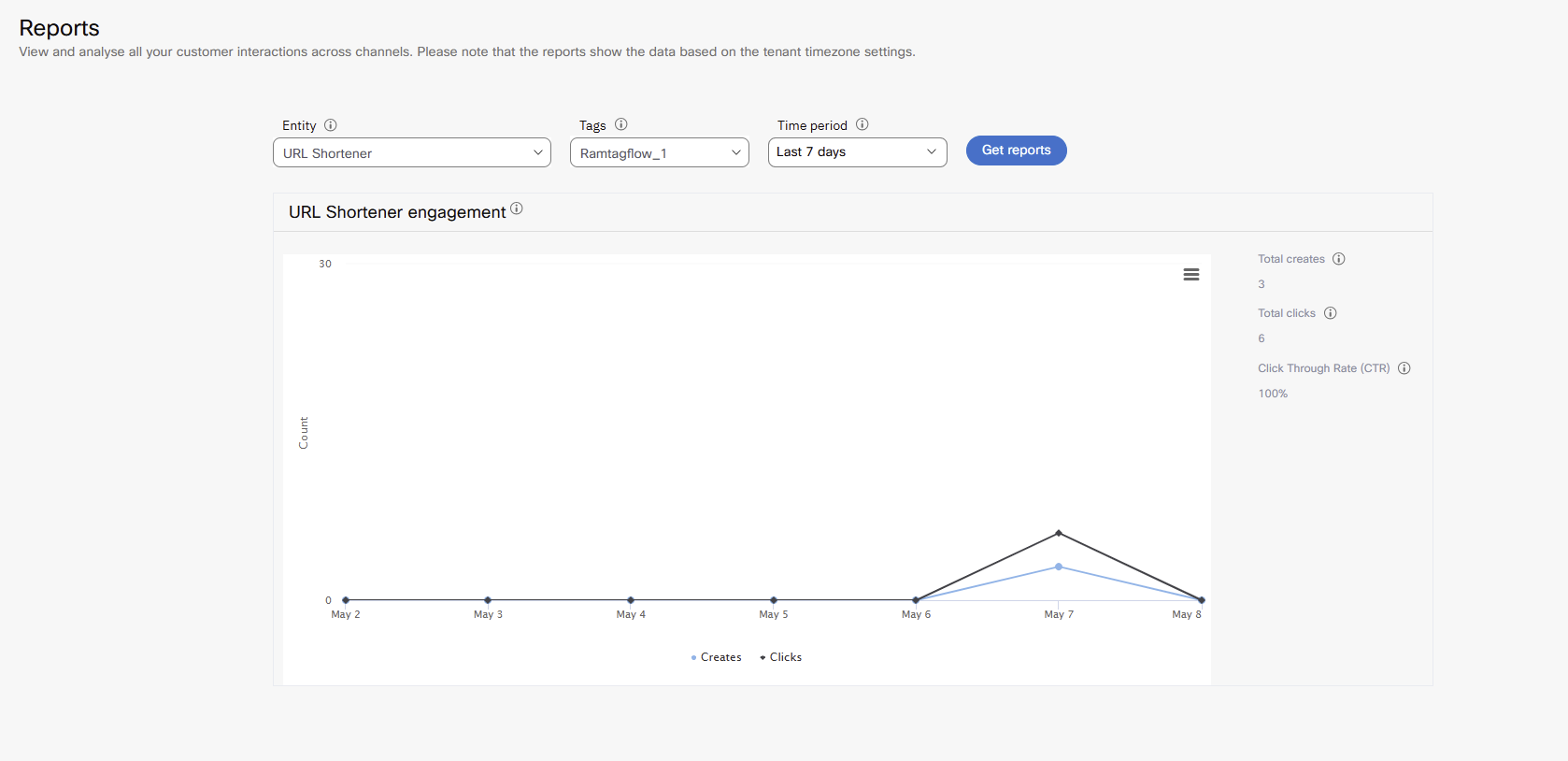Viewport: 1568px width, 761px height.
Task: Click the info icon next to Entity
Action: (331, 125)
